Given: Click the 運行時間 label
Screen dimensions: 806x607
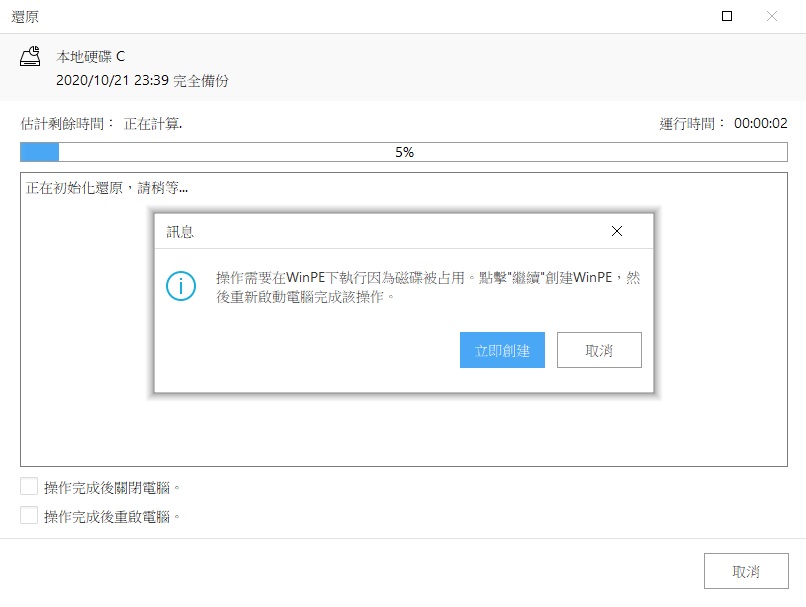Looking at the screenshot, I should tap(692, 124).
